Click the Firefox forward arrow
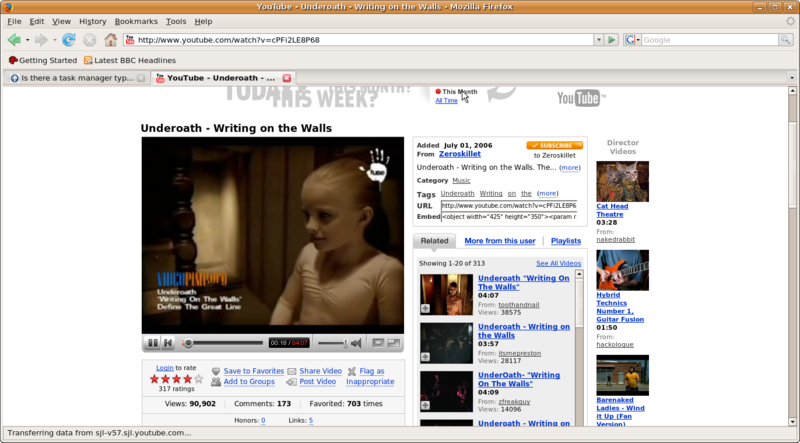Screen dimensions: 800x443 pos(41,40)
